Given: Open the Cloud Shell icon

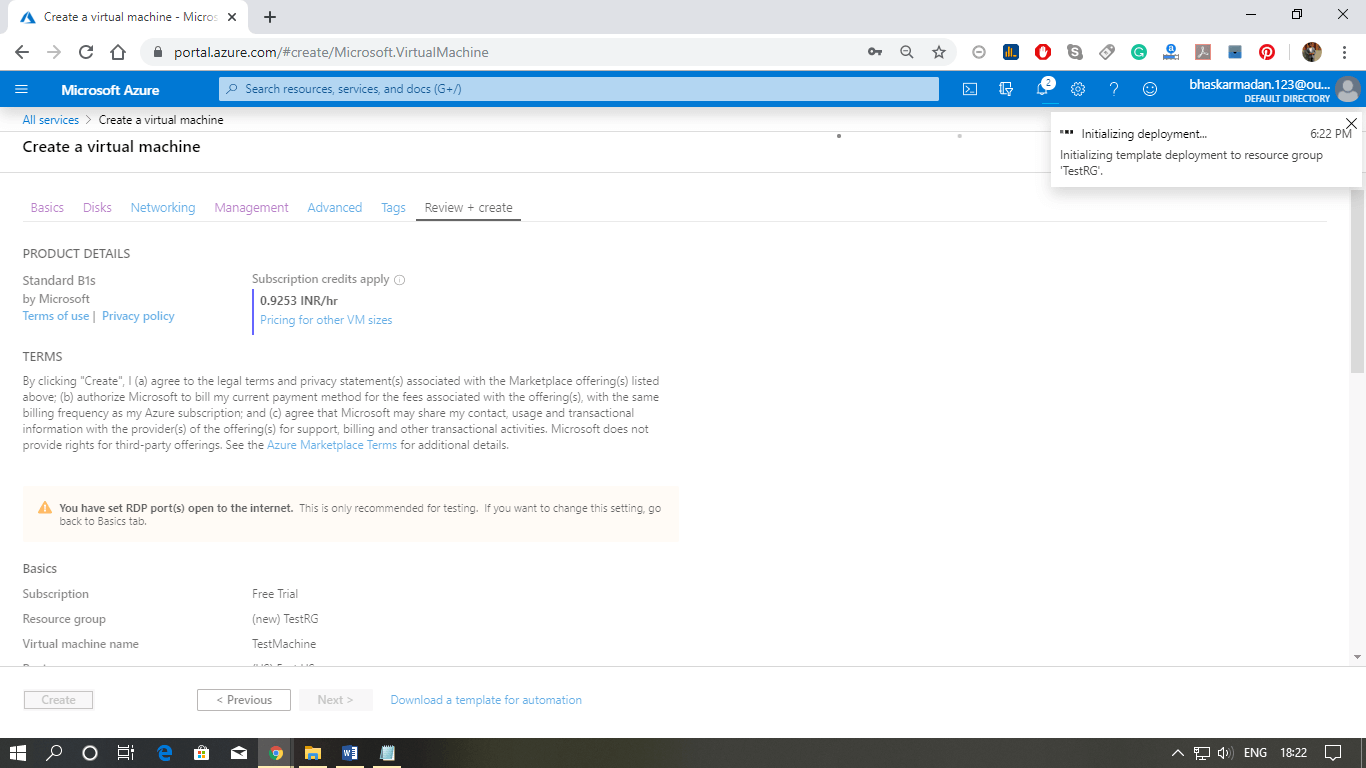Looking at the screenshot, I should click(x=969, y=89).
